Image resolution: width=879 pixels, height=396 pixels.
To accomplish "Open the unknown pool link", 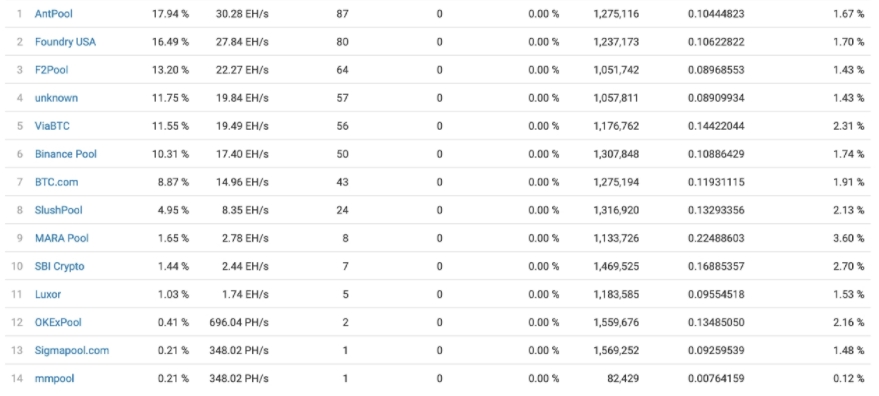I will (x=56, y=98).
